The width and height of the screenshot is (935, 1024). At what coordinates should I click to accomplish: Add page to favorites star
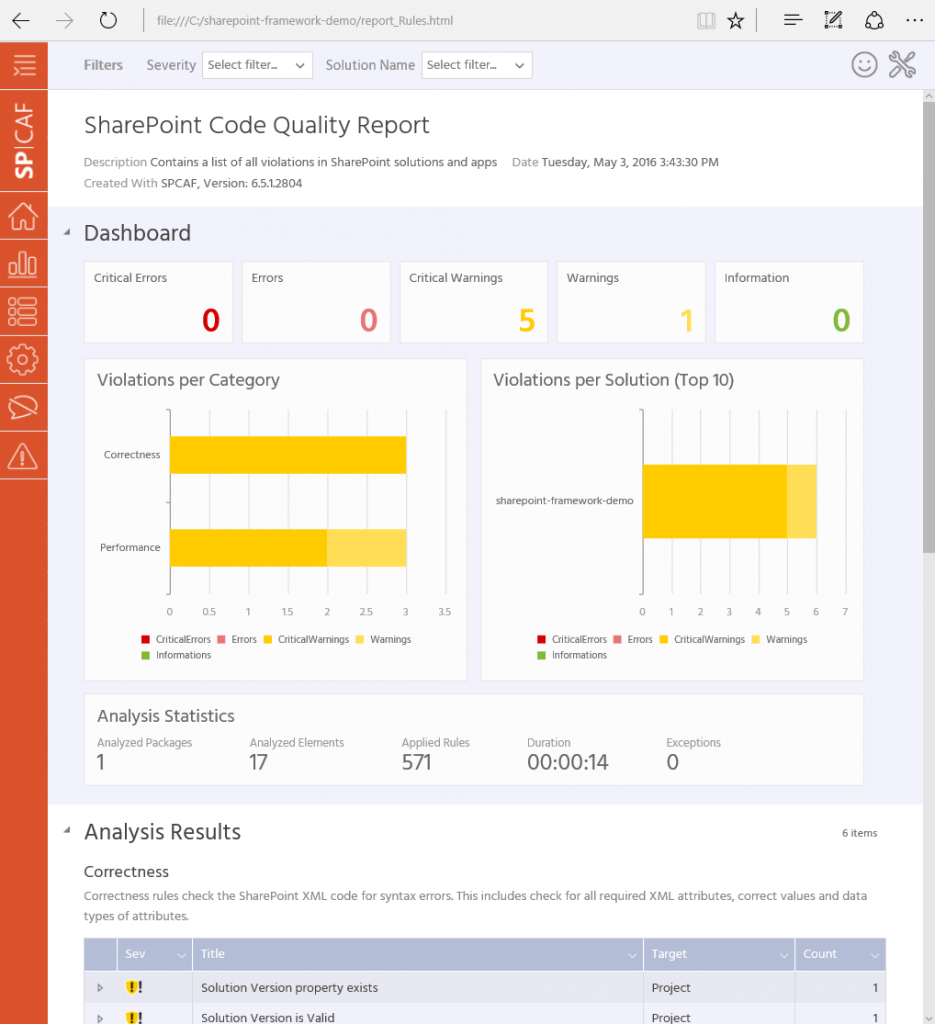[736, 21]
